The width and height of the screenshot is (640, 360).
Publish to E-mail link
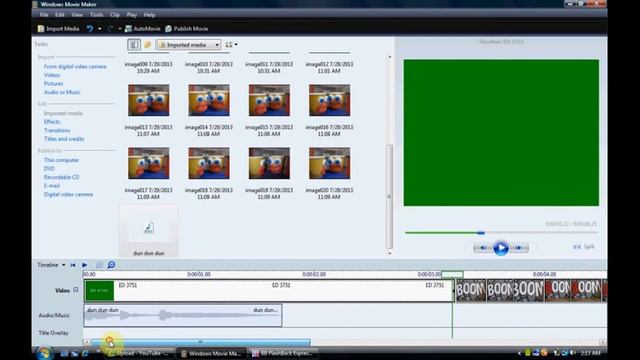pyautogui.click(x=52, y=186)
